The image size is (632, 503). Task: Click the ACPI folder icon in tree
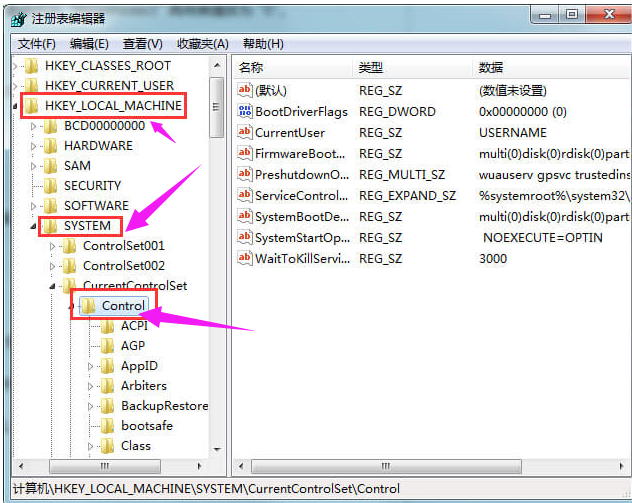click(x=107, y=326)
